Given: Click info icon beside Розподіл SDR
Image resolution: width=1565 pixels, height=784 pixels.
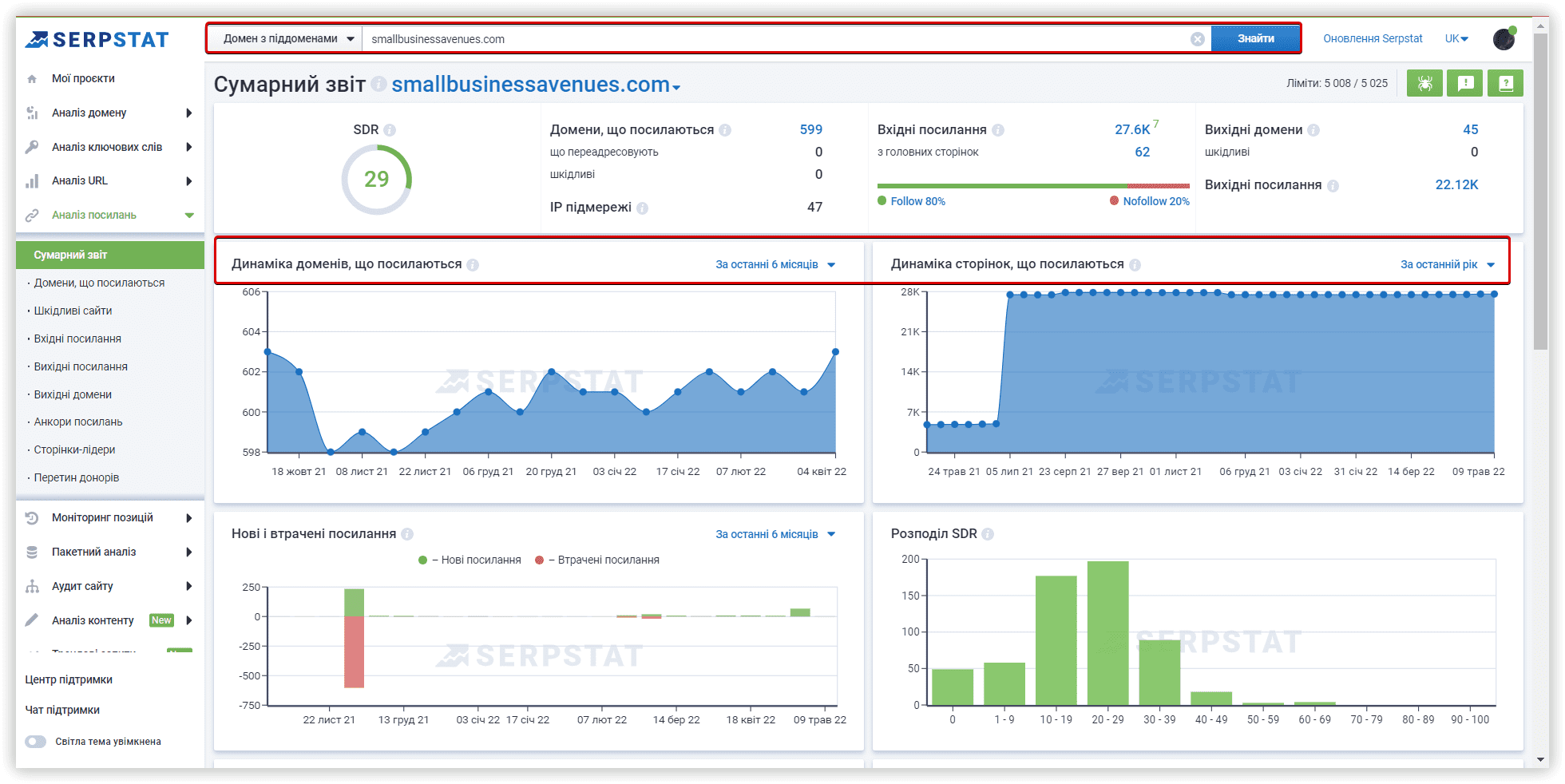Looking at the screenshot, I should 988,534.
